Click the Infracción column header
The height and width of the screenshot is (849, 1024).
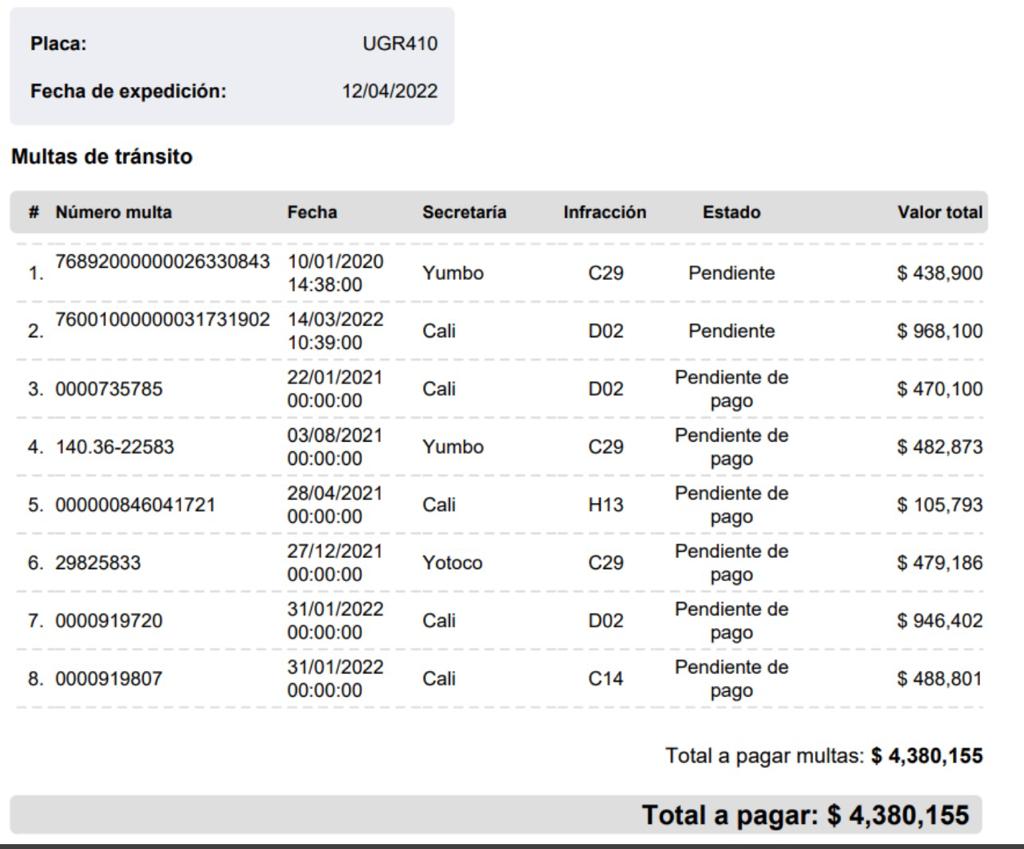[604, 212]
